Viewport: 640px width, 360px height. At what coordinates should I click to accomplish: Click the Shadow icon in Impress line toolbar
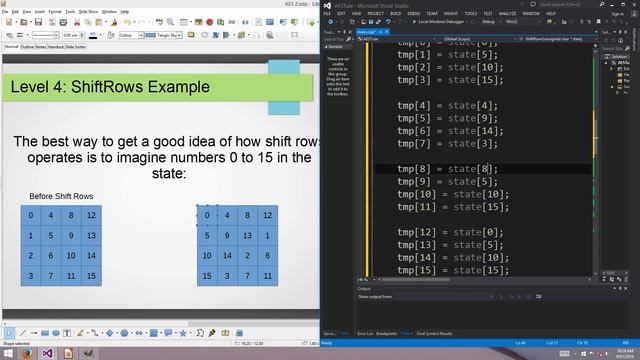(x=191, y=35)
